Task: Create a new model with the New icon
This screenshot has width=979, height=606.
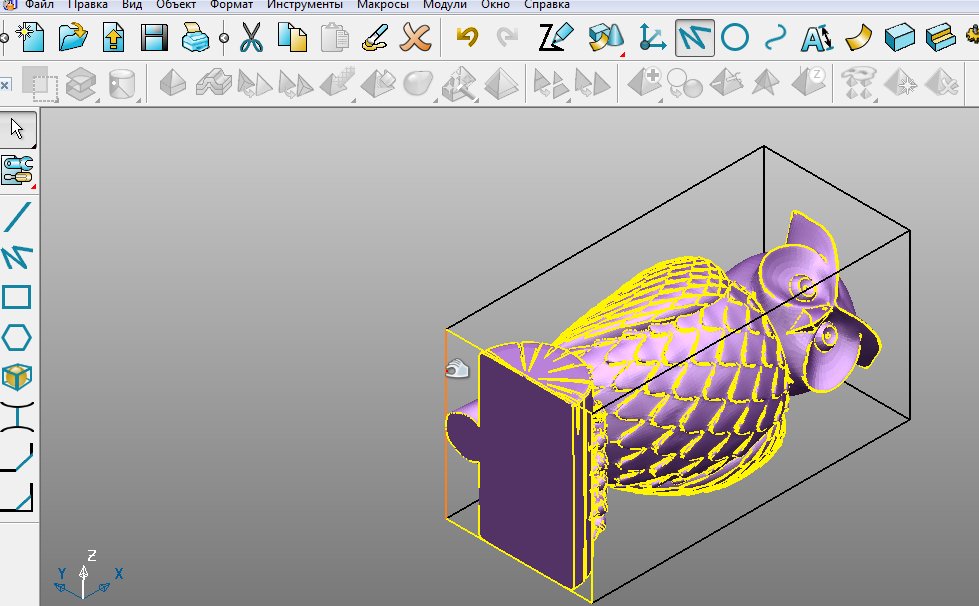Action: tap(30, 37)
